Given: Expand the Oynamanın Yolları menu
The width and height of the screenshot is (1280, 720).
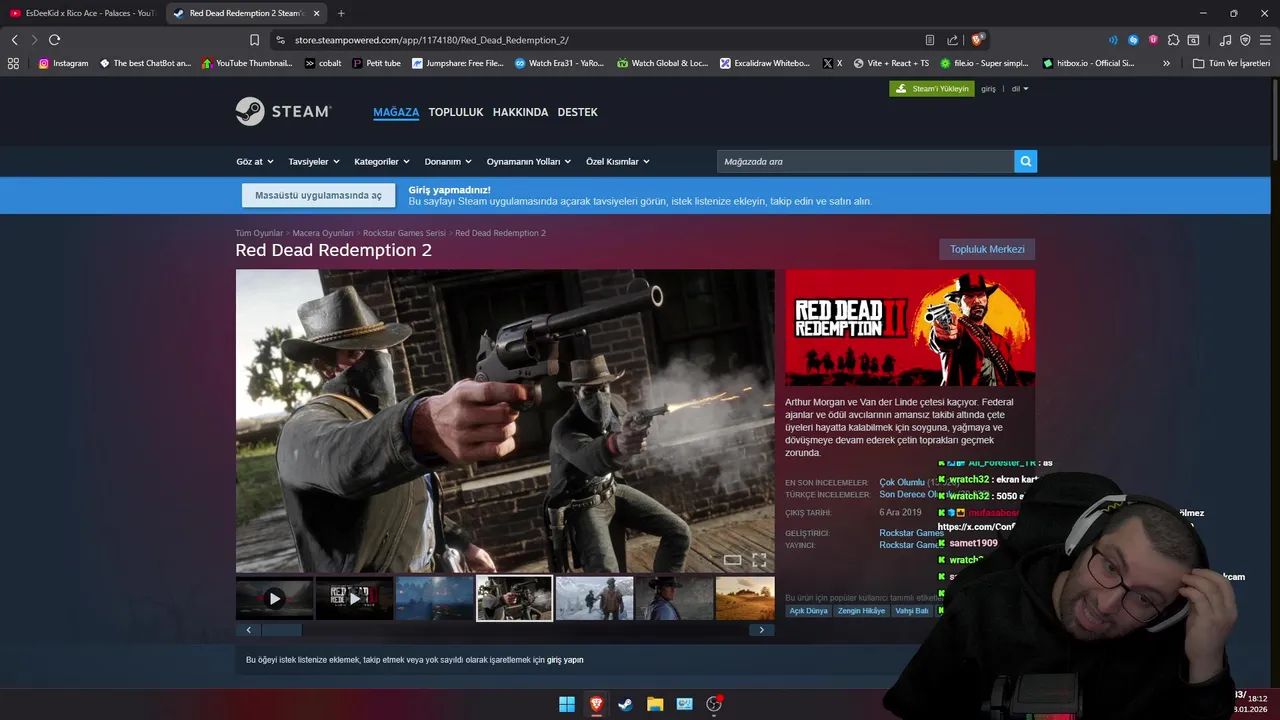Looking at the screenshot, I should click(x=529, y=161).
